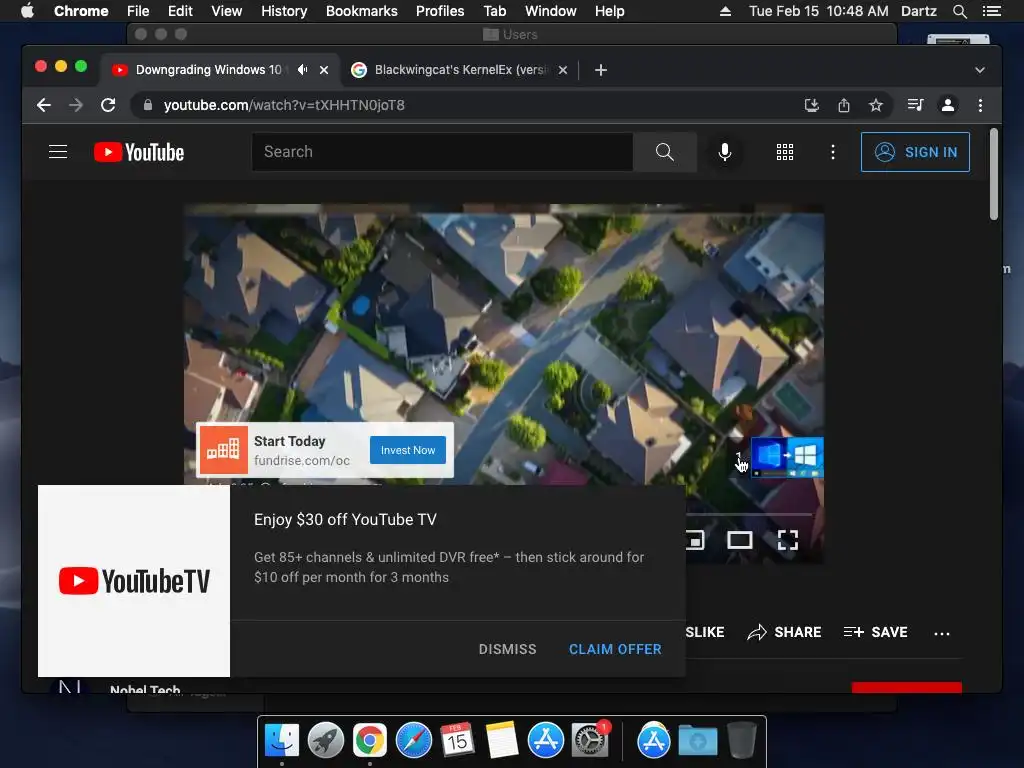1024x768 pixels.
Task: Open the Profiles menu in the menu bar
Action: pos(440,11)
